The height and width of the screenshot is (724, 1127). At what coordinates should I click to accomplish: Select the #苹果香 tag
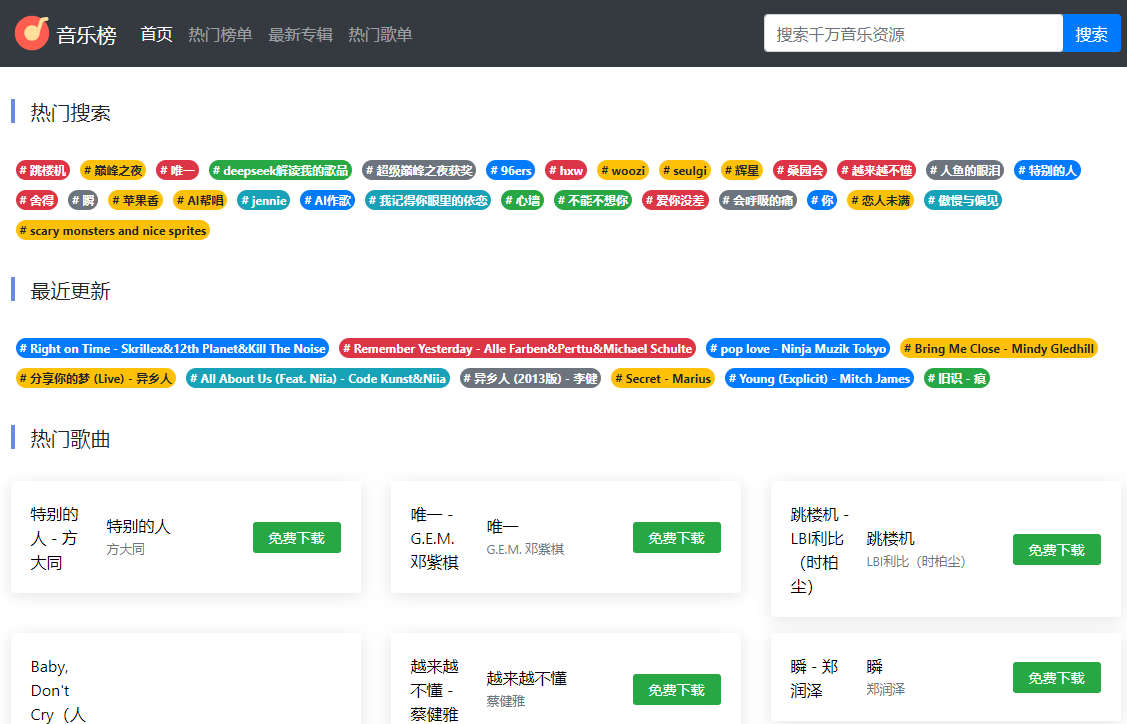[135, 201]
